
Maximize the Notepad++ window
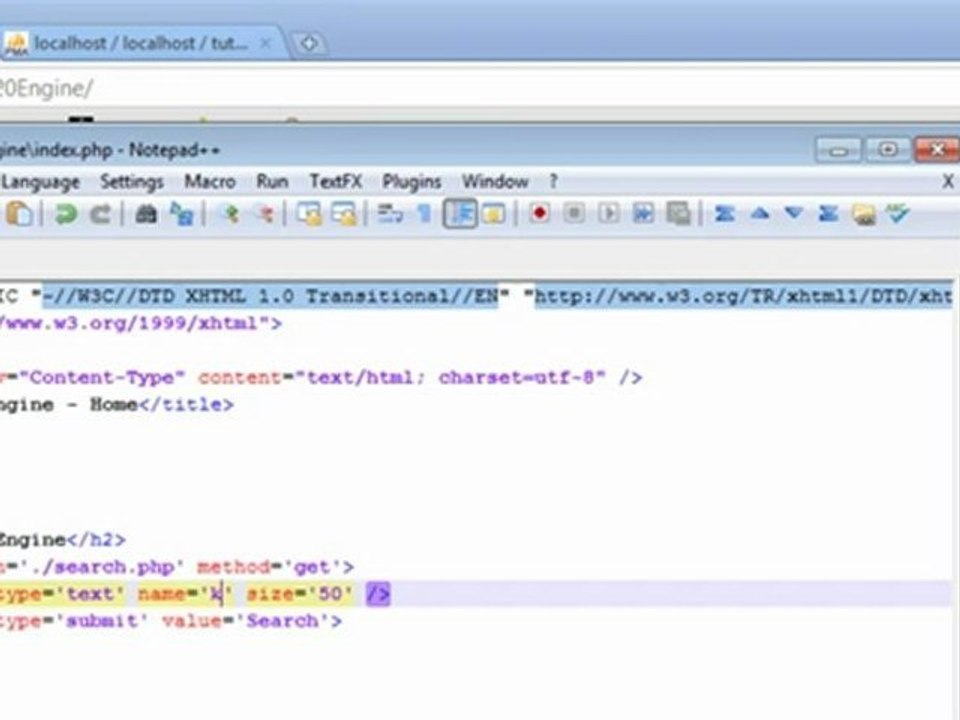pyautogui.click(x=888, y=150)
